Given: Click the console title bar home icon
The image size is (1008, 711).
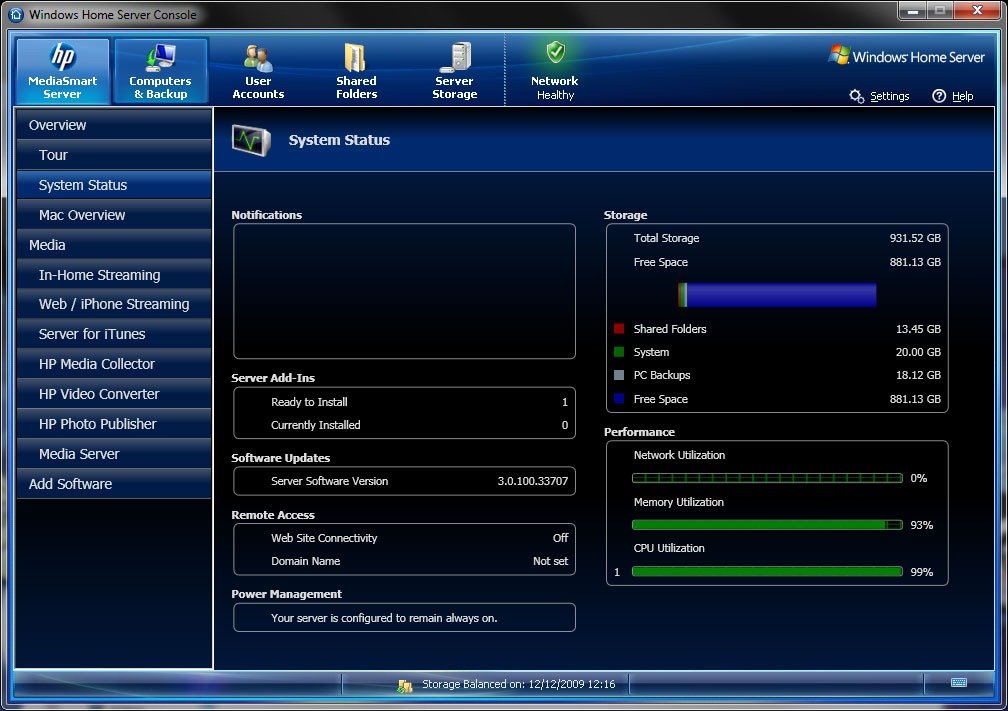Looking at the screenshot, I should click(16, 14).
